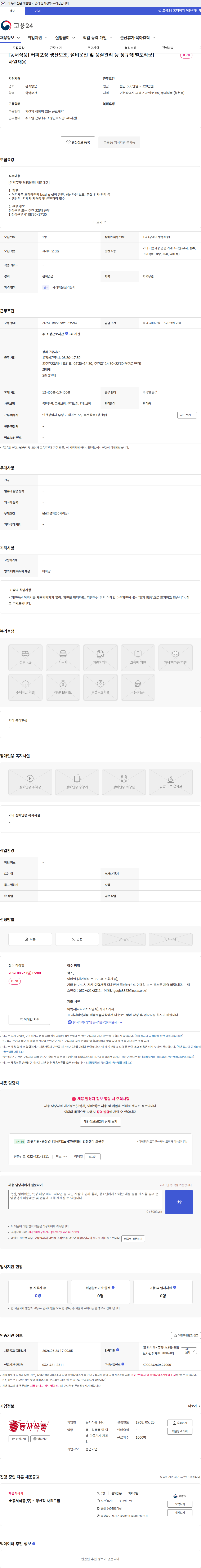This screenshot has width=201, height=1568.
Task: Open the 채용정보 더보 button
Action: pyautogui.click(x=180, y=1431)
